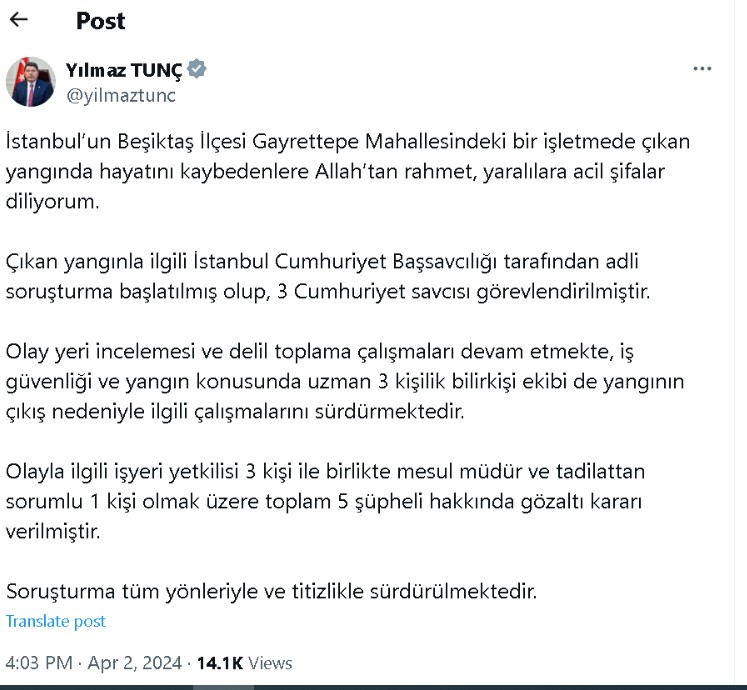747x690 pixels.
Task: Click the word görevlendirilmiştir in the post
Action: (582, 291)
